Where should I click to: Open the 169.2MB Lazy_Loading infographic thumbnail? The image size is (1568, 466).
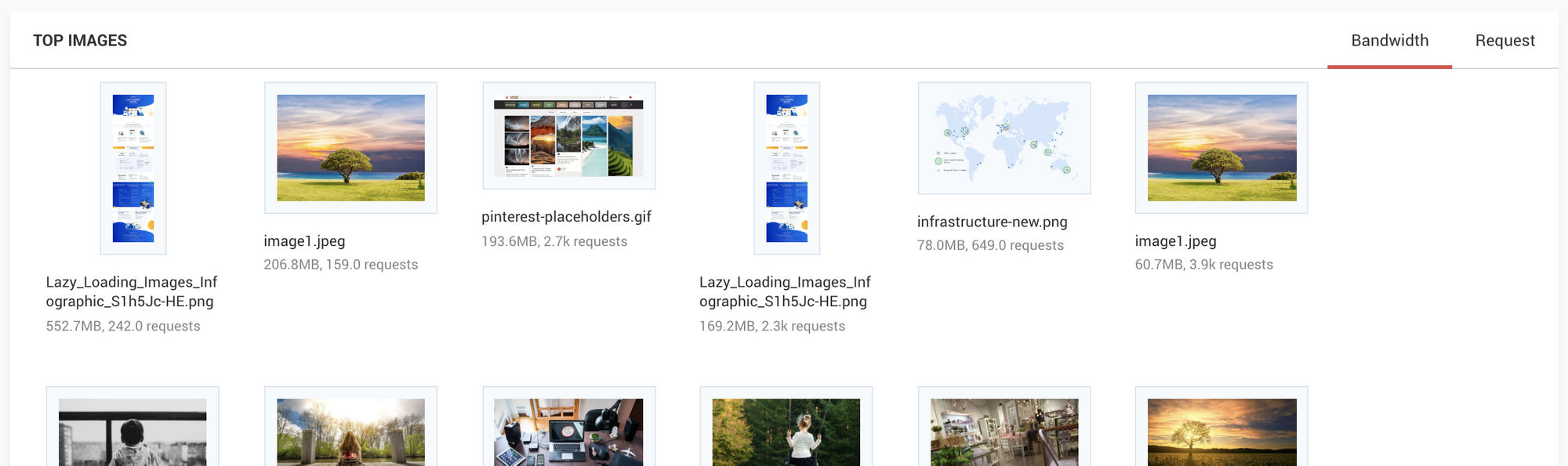coord(787,168)
